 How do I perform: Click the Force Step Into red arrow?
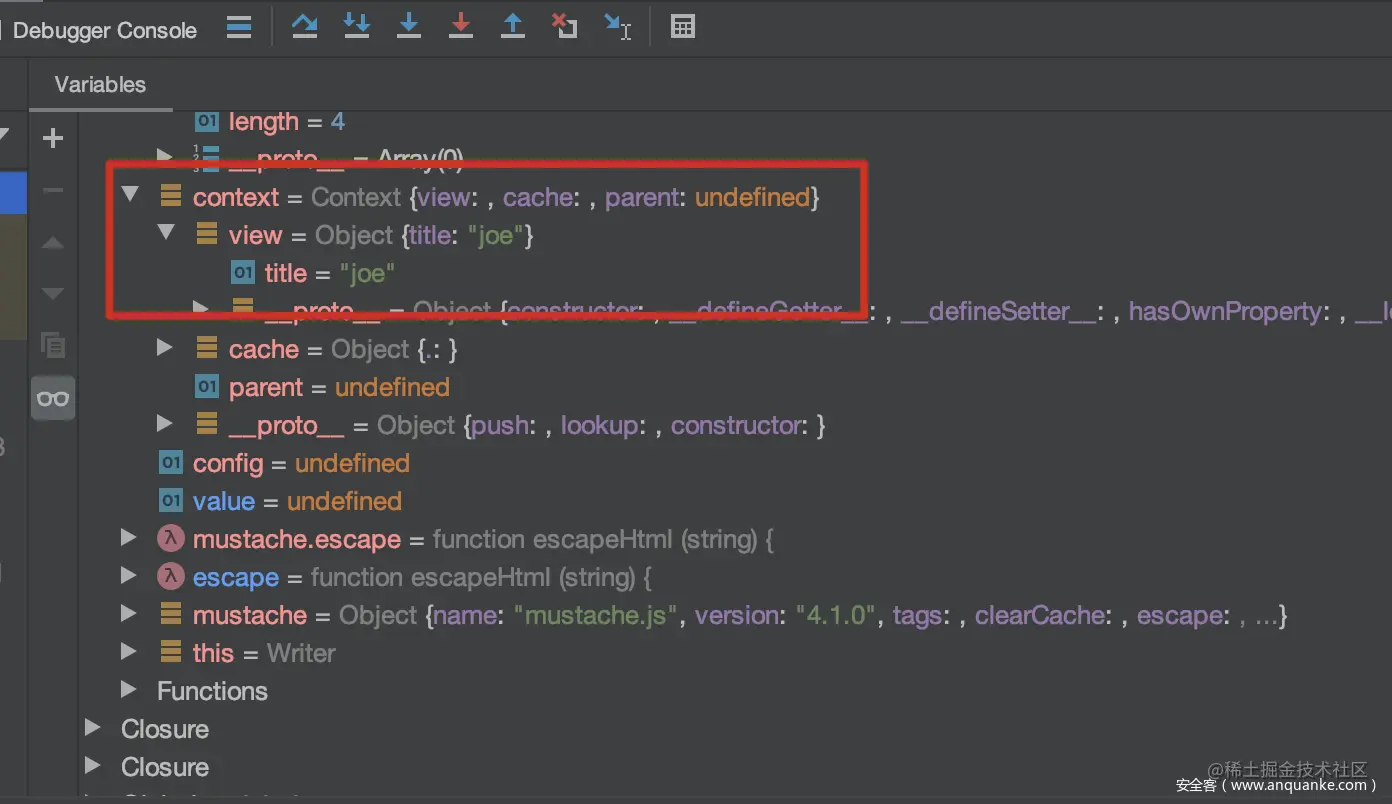tap(460, 26)
